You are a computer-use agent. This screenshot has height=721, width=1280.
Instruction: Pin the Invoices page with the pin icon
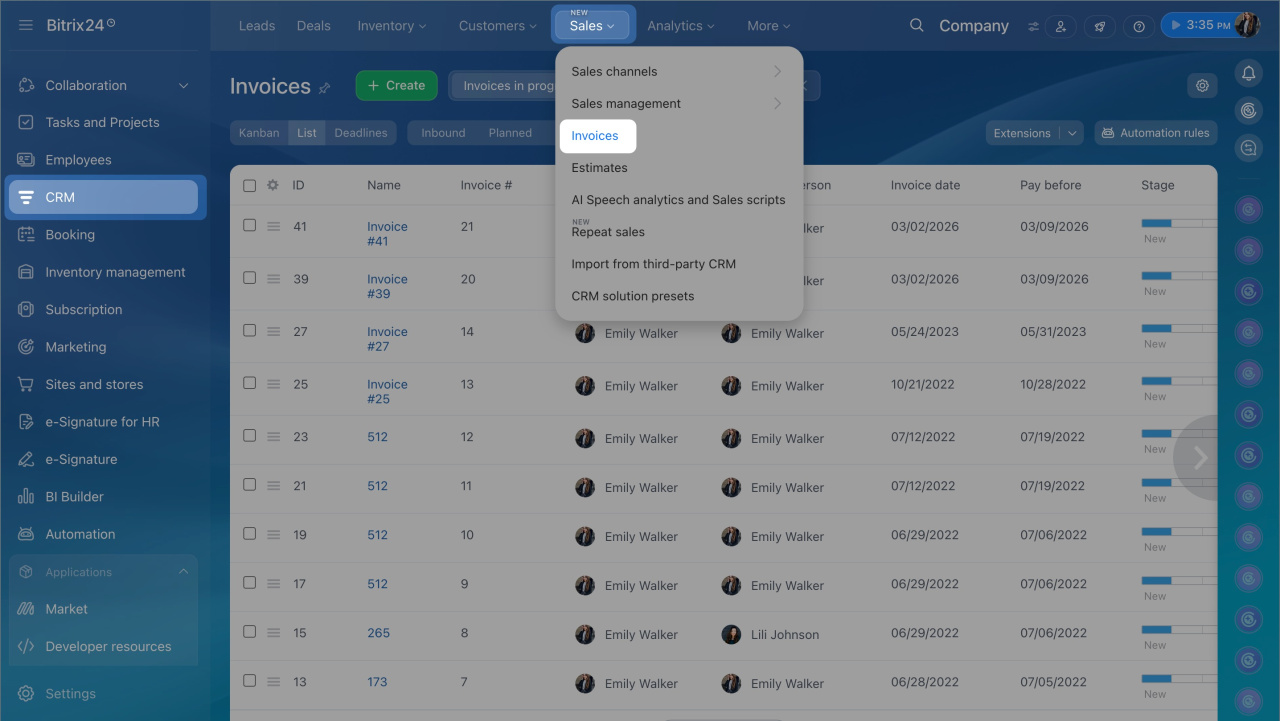pyautogui.click(x=324, y=88)
